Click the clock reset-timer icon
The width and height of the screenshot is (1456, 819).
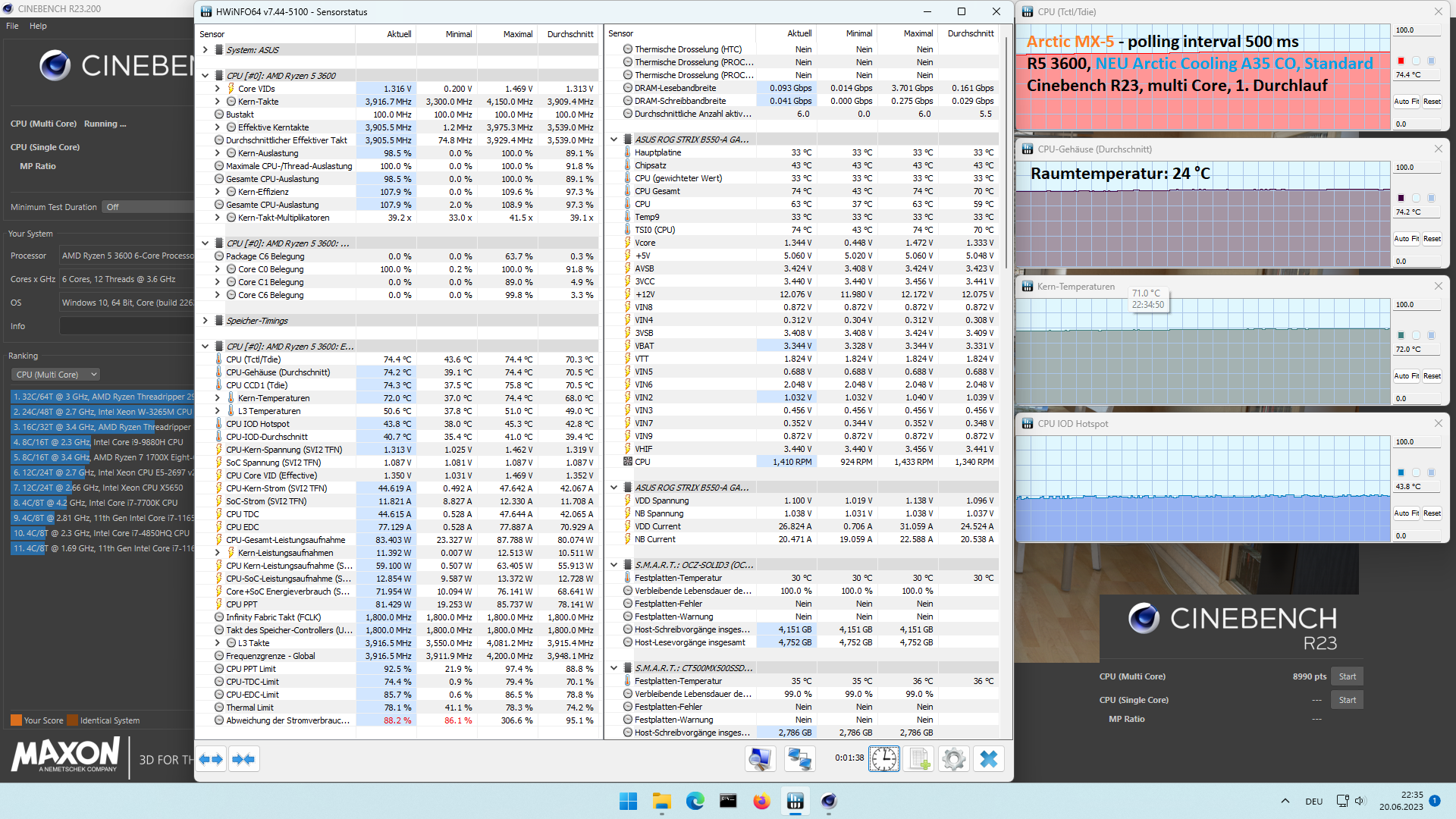pos(884,759)
